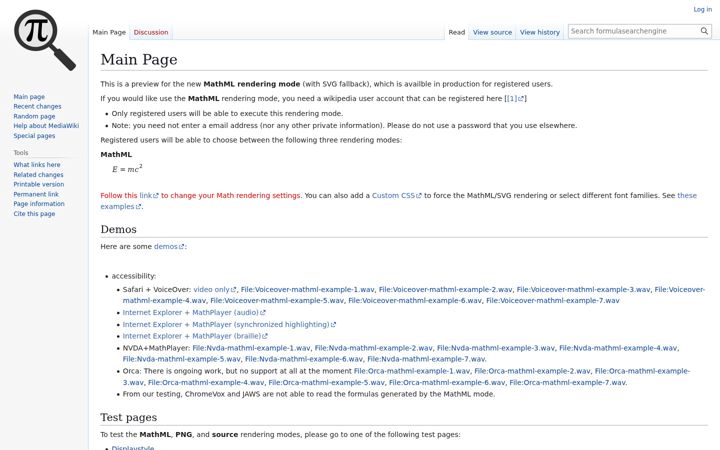Open File:Voiceover-mathml-example-5.wav
Screen dimensions: 720x450
[x=277, y=300]
